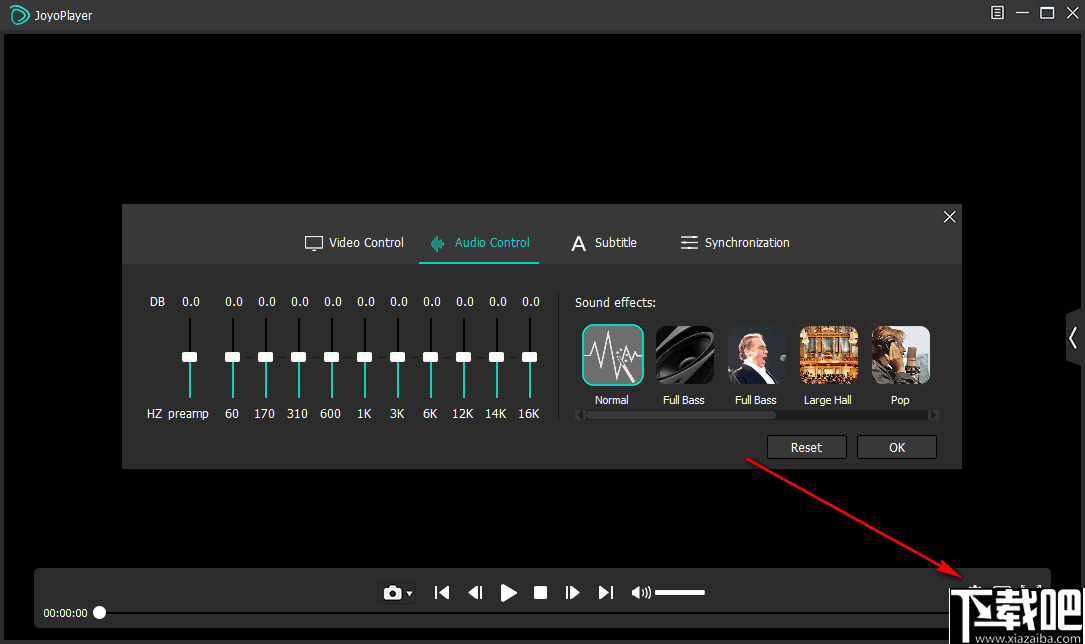Expand the right-side panel chevron
Image resolution: width=1085 pixels, height=644 pixels.
pyautogui.click(x=1073, y=338)
